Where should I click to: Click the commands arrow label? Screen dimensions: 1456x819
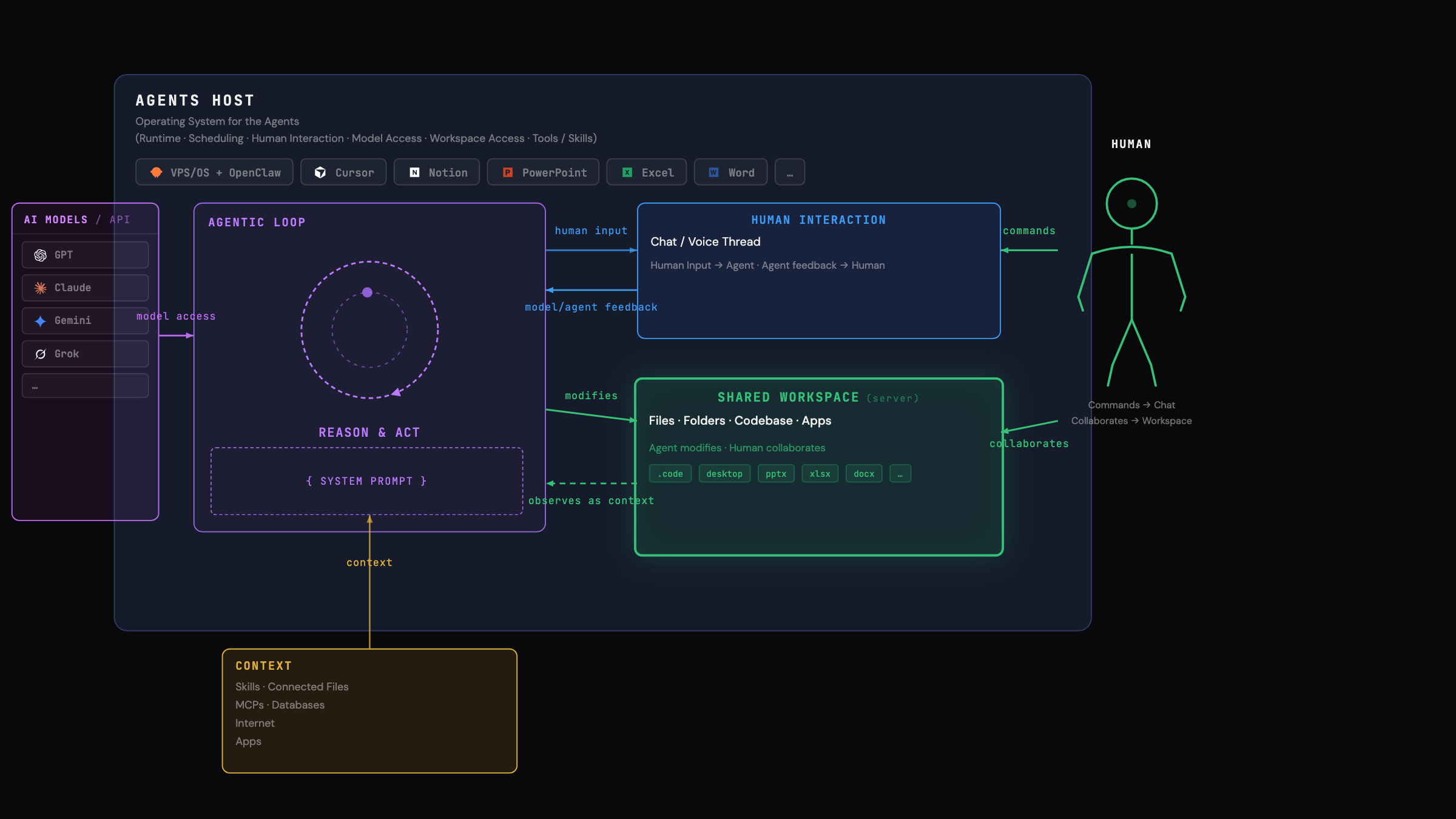[1030, 231]
